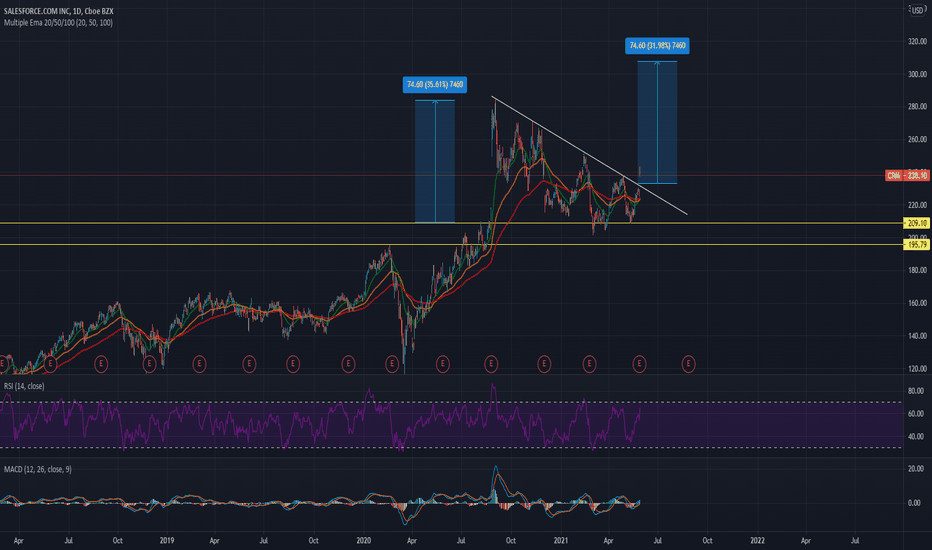
Task: Click the 2021 label on time axis
Action: pyautogui.click(x=561, y=540)
